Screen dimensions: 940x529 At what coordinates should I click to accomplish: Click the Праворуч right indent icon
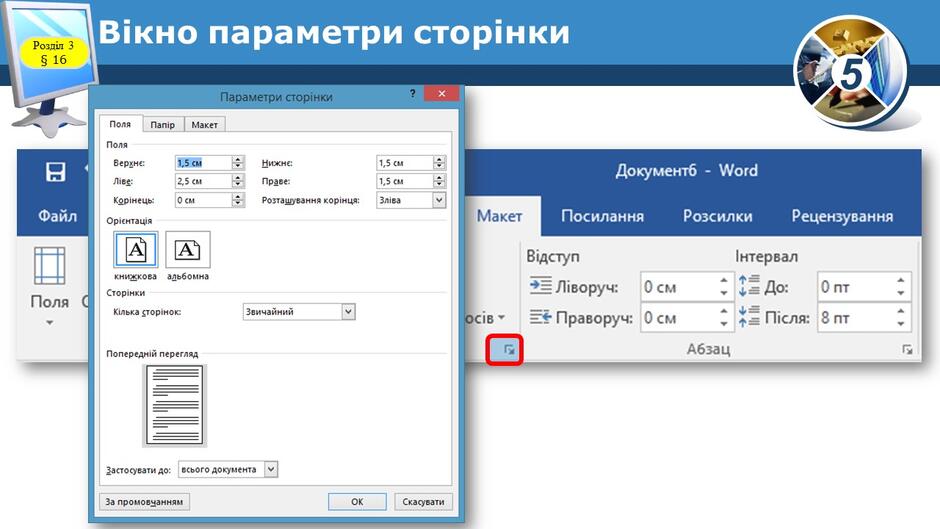point(540,317)
